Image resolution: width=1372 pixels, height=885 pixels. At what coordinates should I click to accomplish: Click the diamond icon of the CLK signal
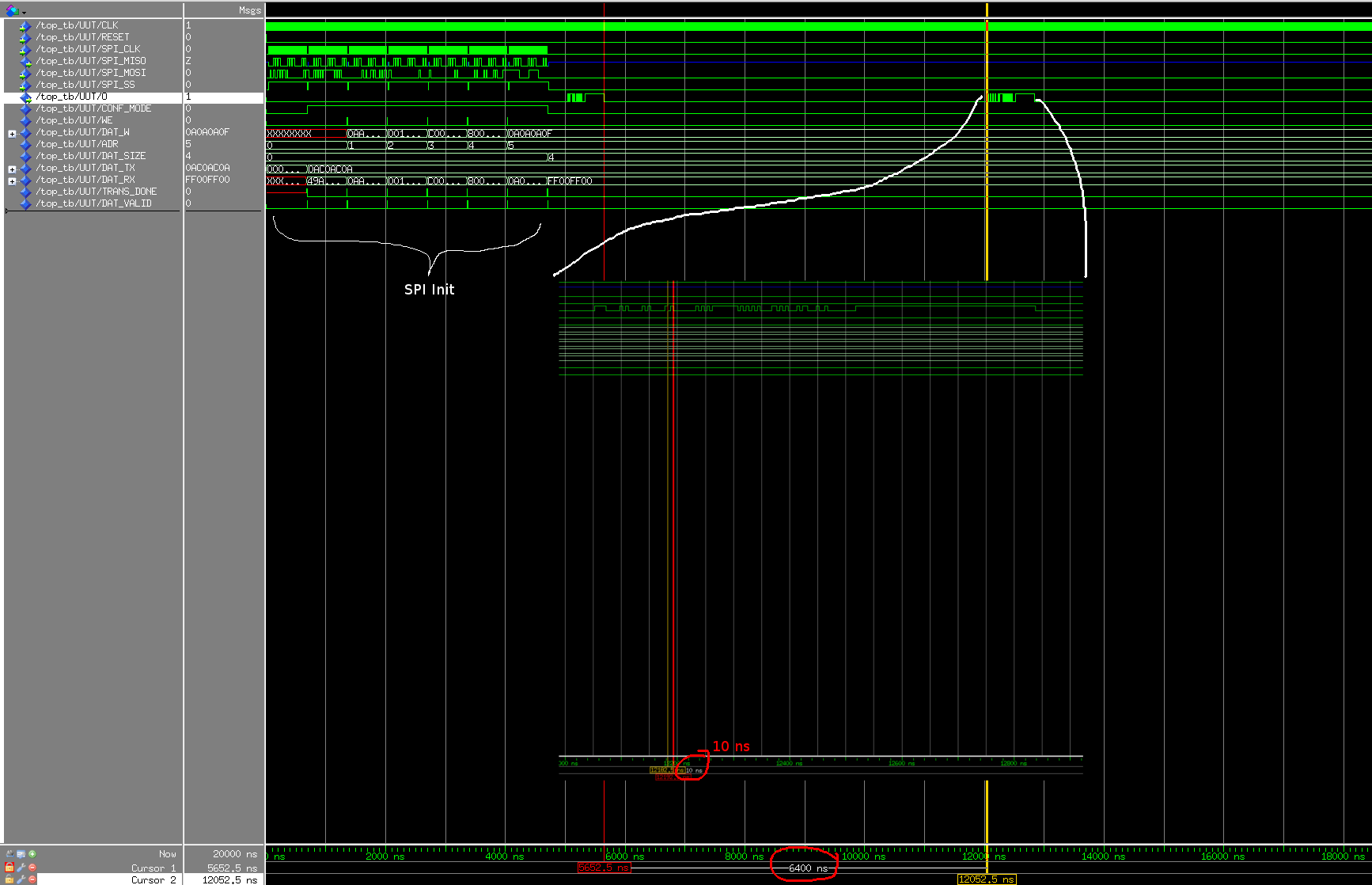pos(25,25)
